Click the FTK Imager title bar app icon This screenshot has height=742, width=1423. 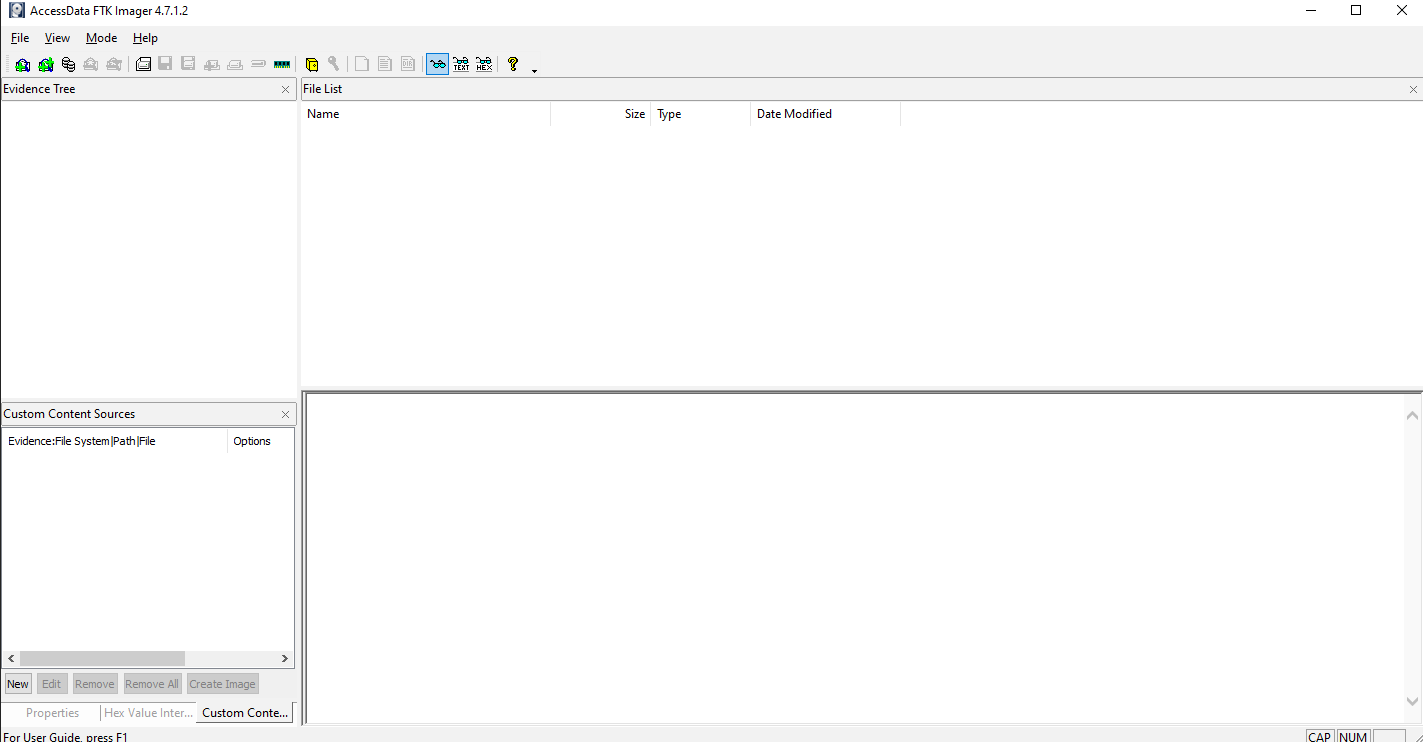click(17, 11)
